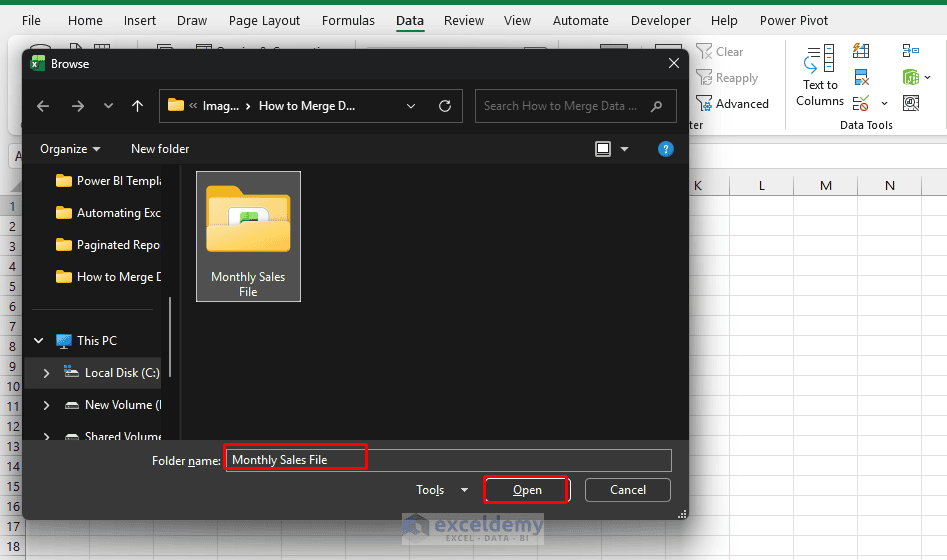Viewport: 947px width, 560px height.
Task: Show hidden breadcrumb path chevrons
Action: [x=193, y=106]
